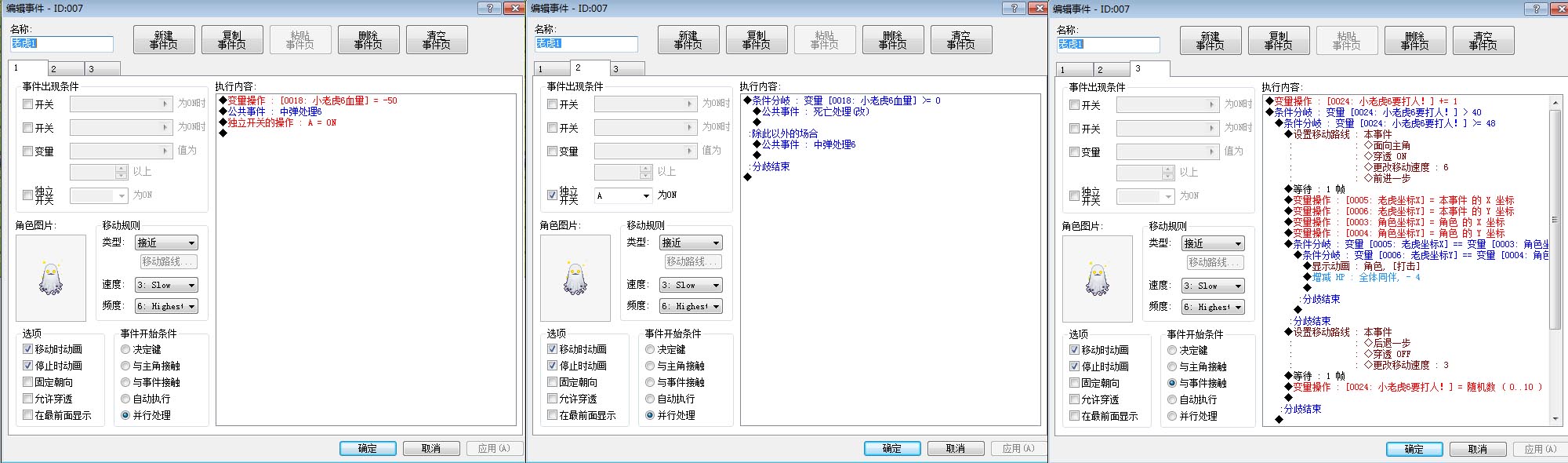Enable 在最前面显示 in the right window

coord(1075,416)
